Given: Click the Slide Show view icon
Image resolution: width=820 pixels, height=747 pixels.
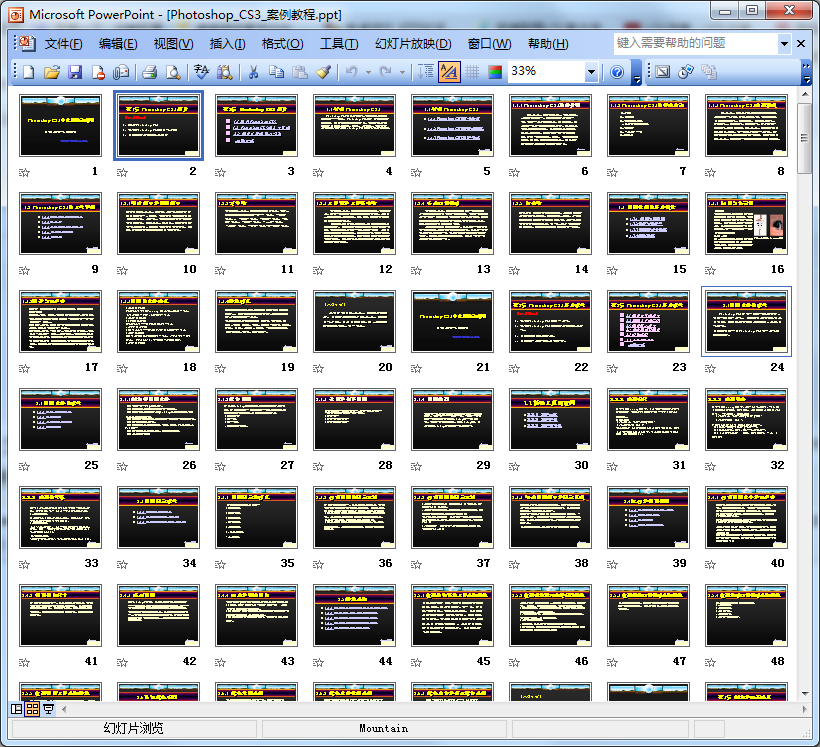Looking at the screenshot, I should (x=48, y=709).
